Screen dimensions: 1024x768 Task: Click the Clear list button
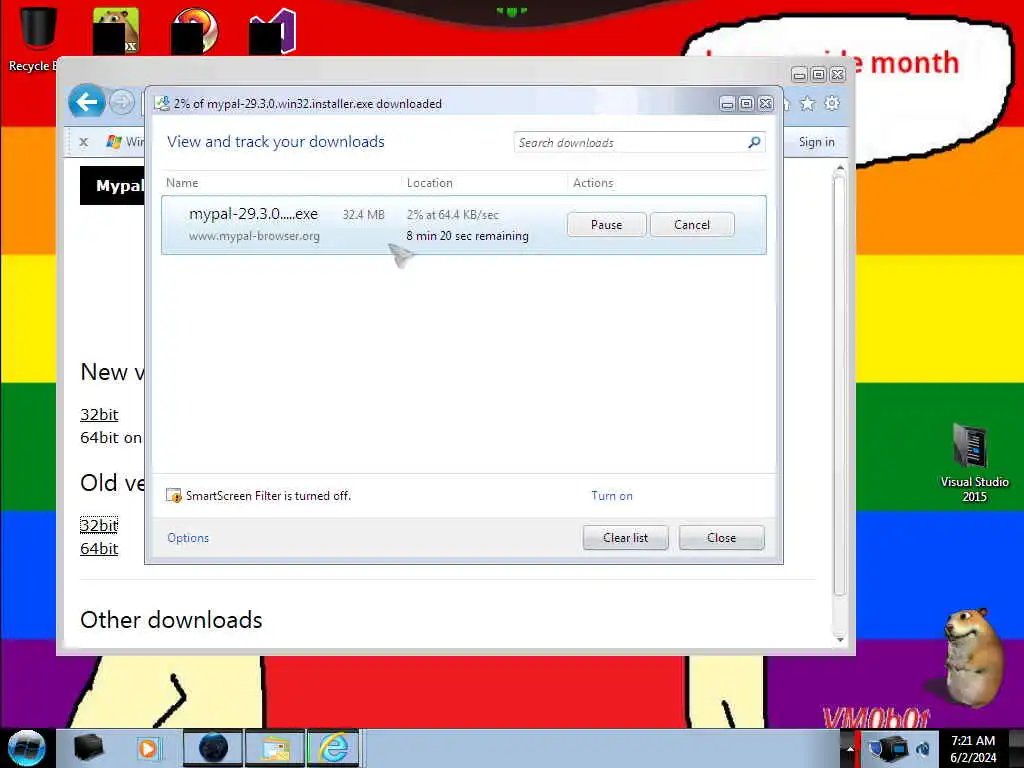click(625, 537)
